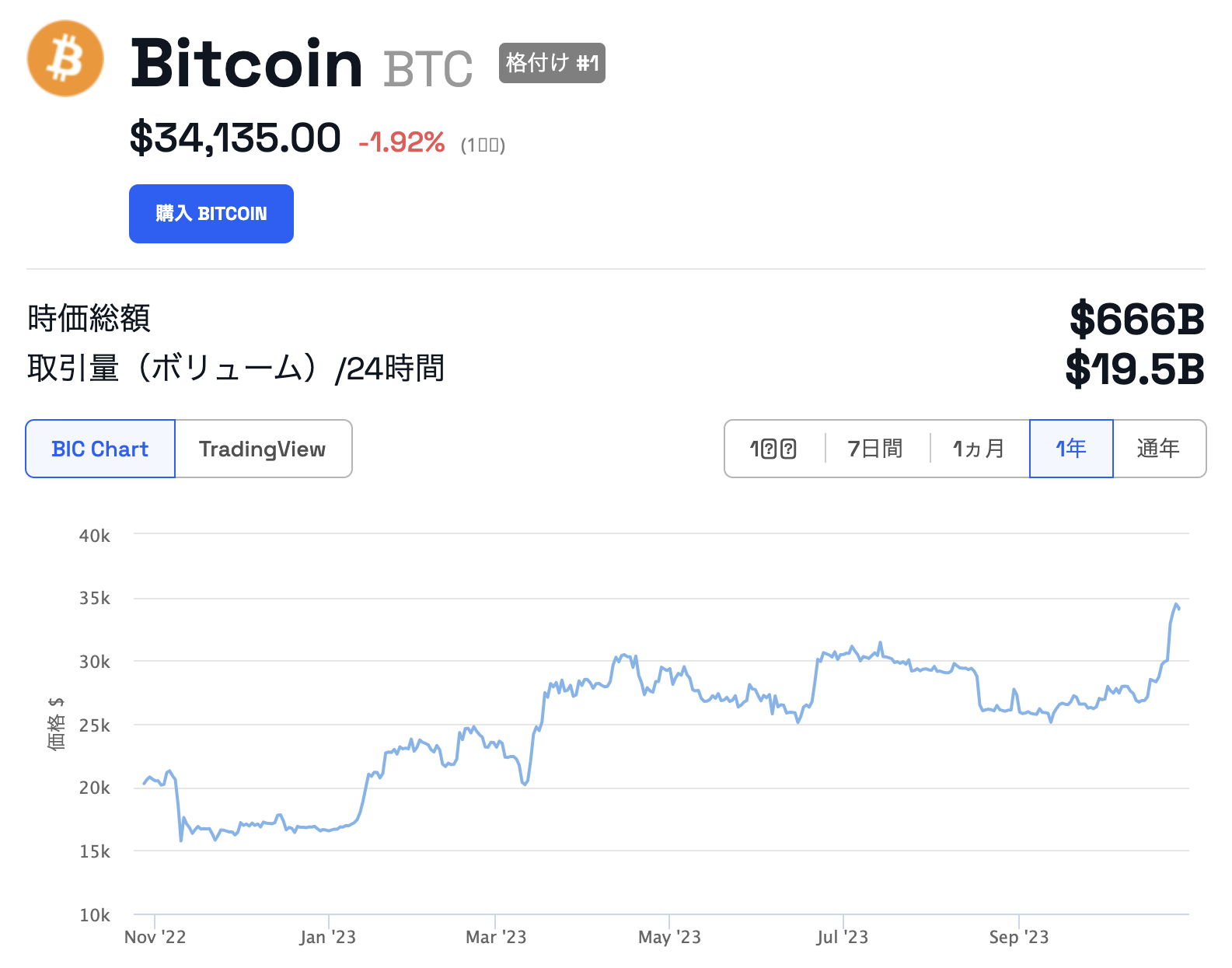1232x968 pixels.
Task: Click the latest price peak on chart line
Action: click(1177, 604)
